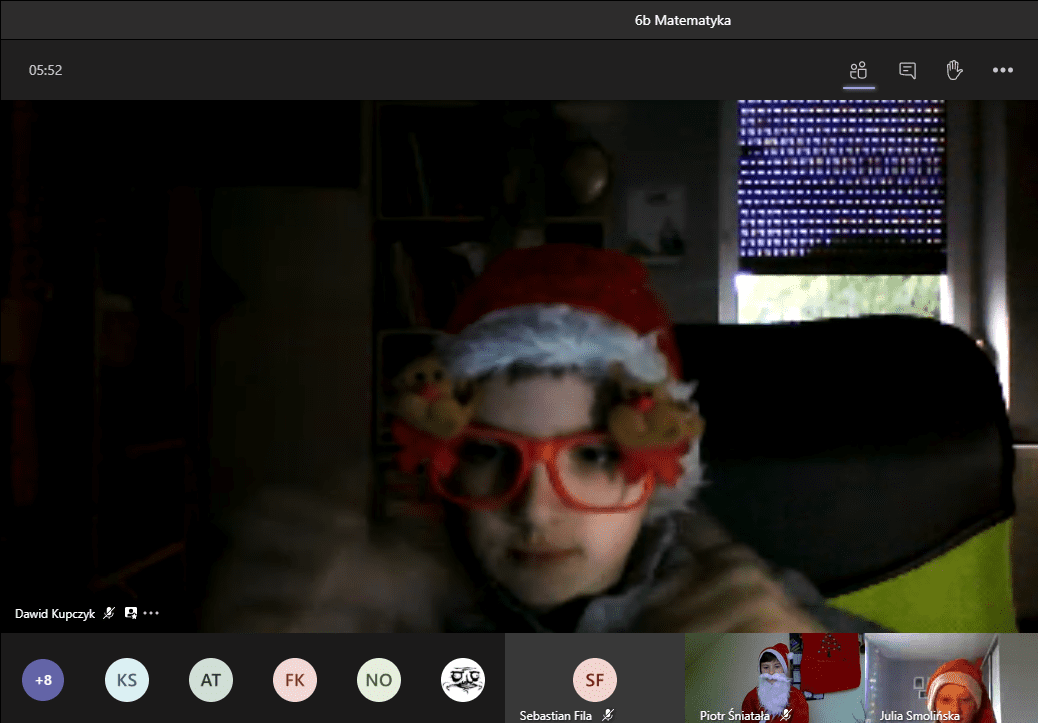Click the SF avatar of Sebastian Fila

click(594, 680)
